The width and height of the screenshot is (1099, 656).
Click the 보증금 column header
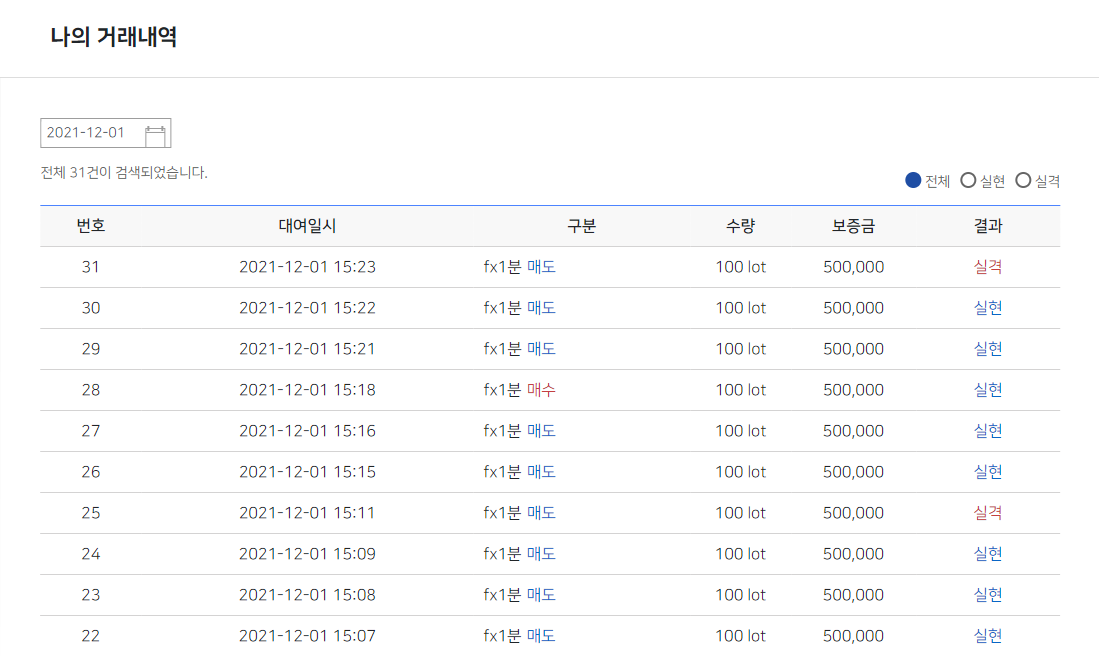(x=853, y=226)
